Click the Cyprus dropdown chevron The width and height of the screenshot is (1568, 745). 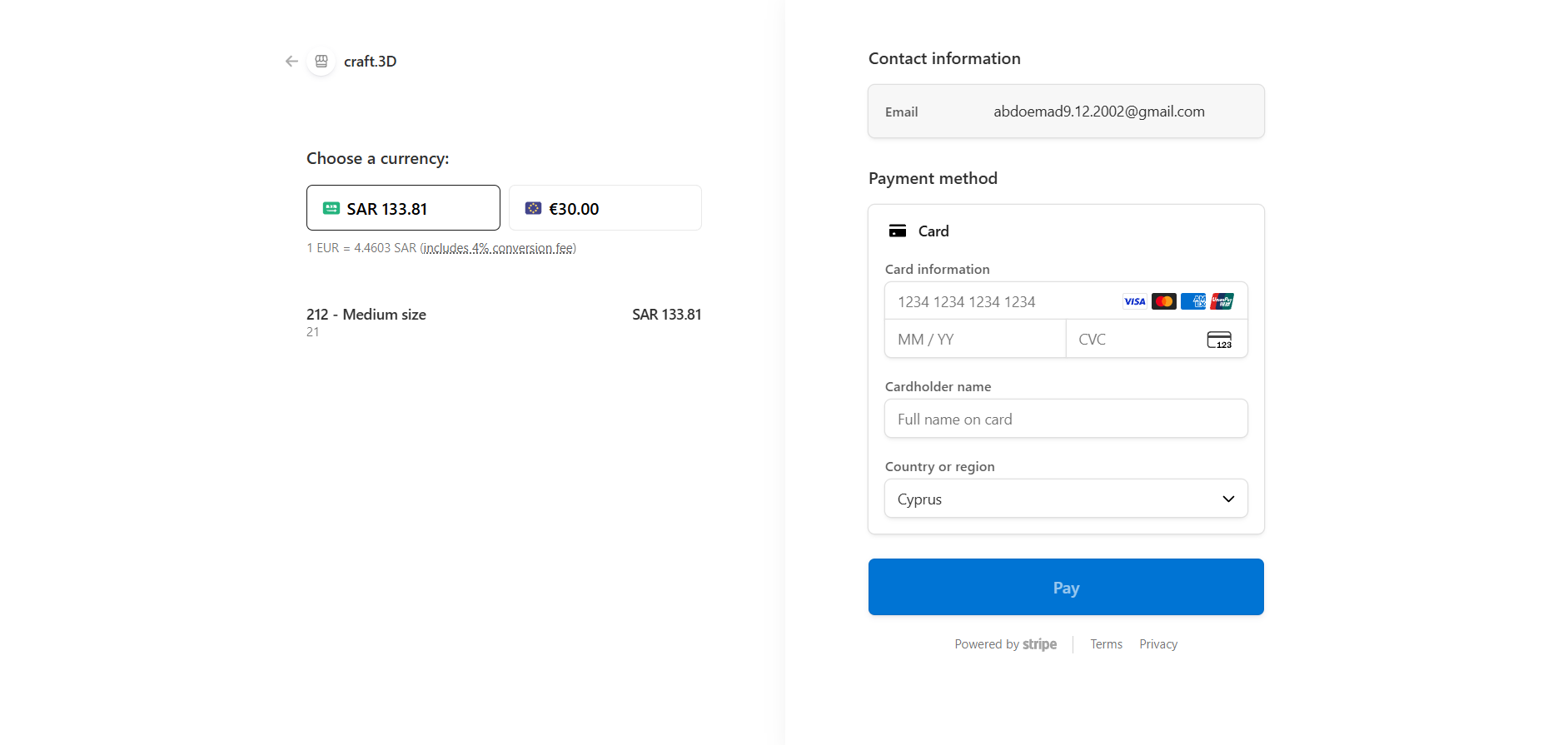coord(1228,499)
